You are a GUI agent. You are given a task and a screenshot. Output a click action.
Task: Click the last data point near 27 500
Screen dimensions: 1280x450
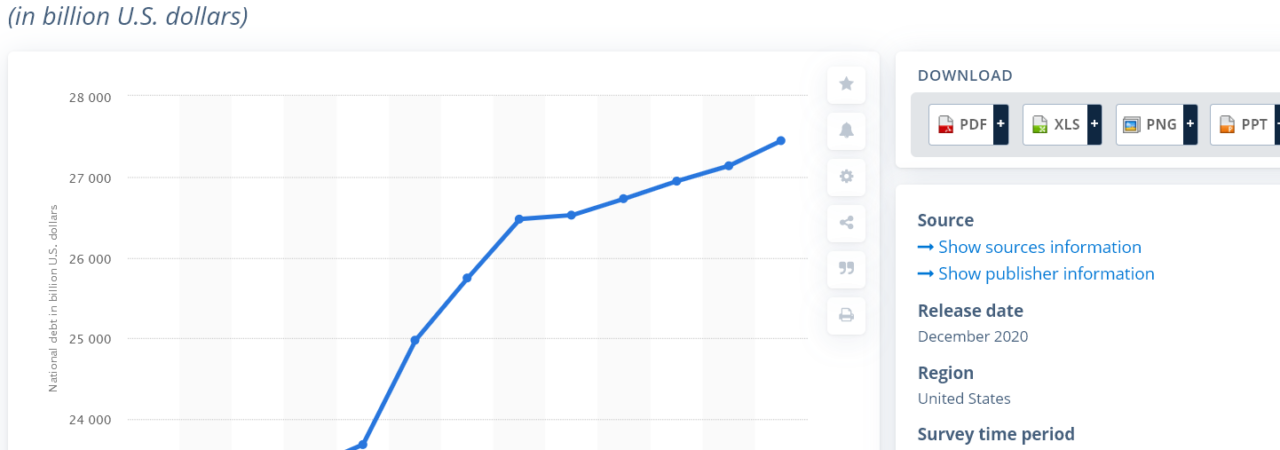pos(780,141)
